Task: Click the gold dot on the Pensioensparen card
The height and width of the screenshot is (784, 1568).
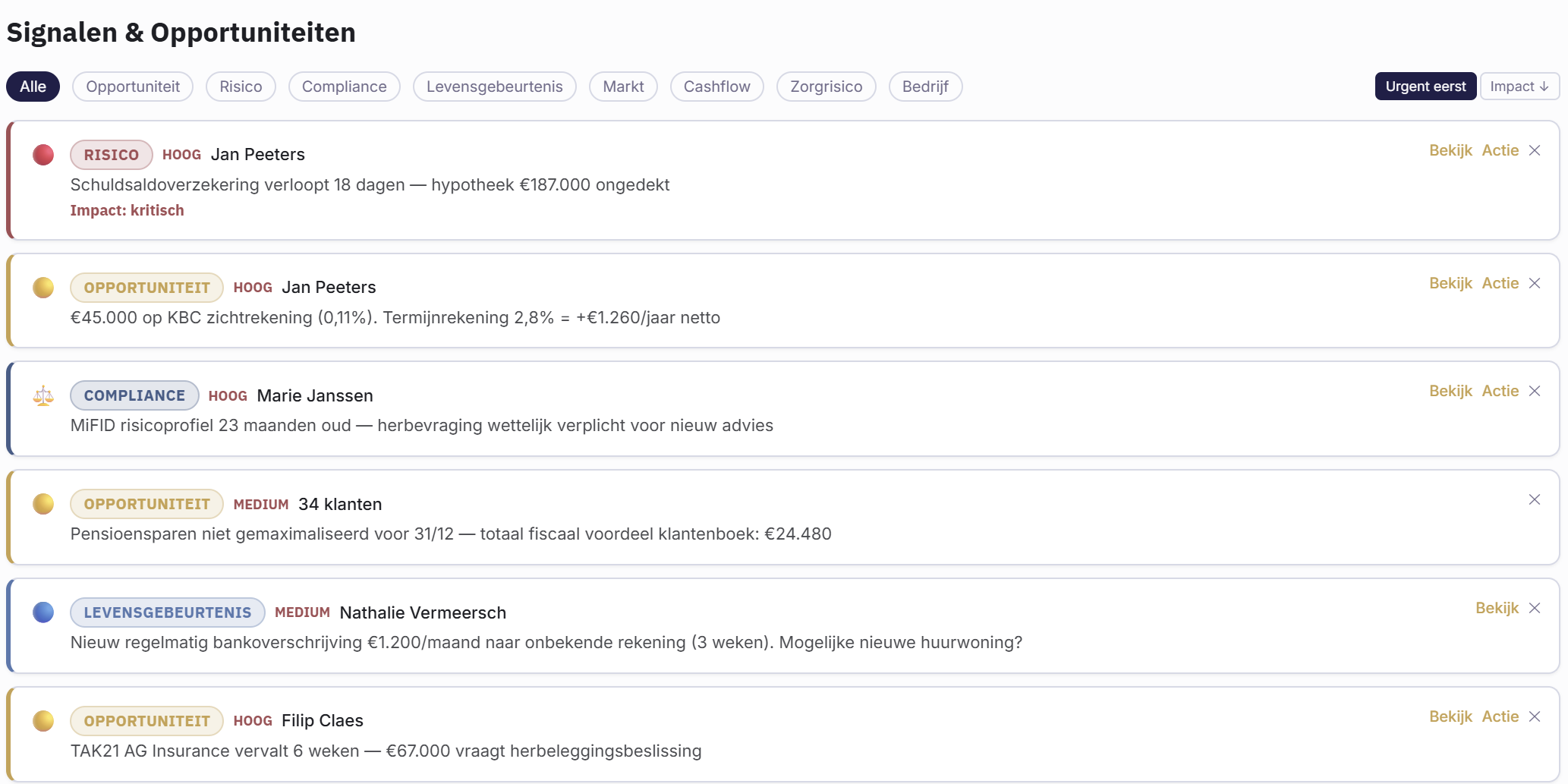Action: 43,503
